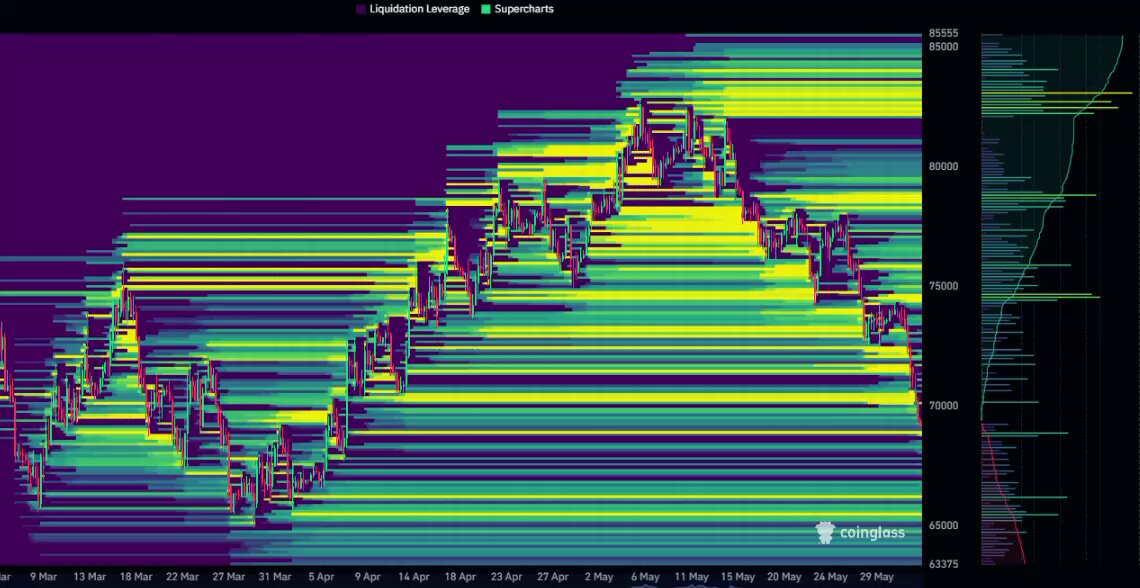Screen dimensions: 1140x588
Task: Select the 85000 price axis label
Action: point(943,47)
